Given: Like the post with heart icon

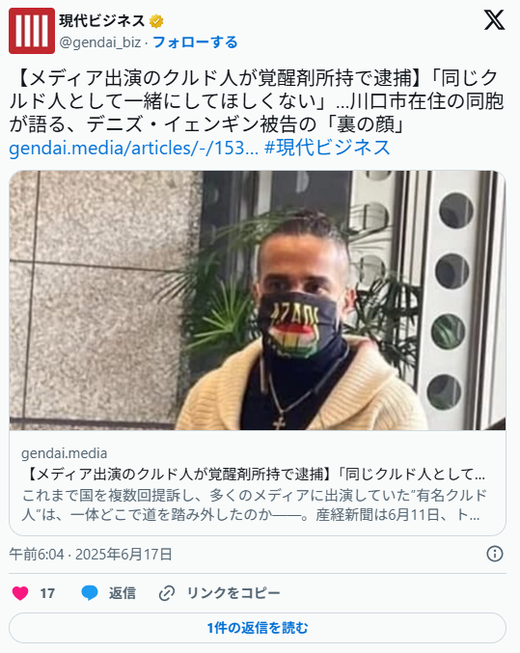Looking at the screenshot, I should pyautogui.click(x=20, y=593).
